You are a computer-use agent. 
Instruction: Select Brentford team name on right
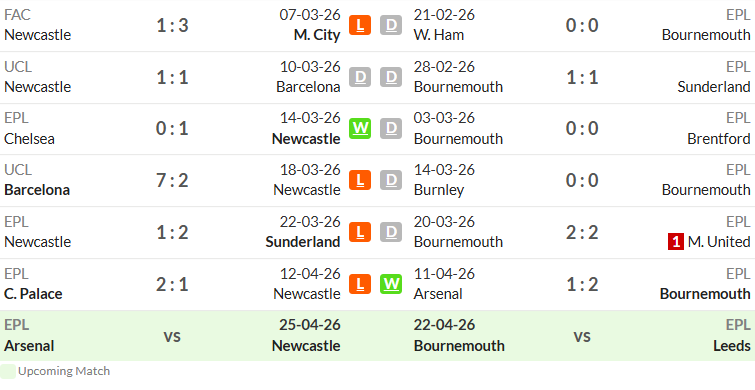tap(719, 139)
